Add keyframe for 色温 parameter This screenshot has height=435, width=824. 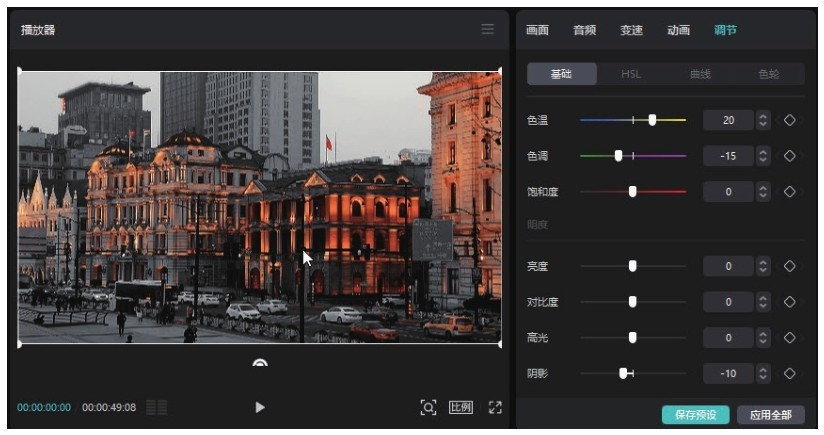789,120
